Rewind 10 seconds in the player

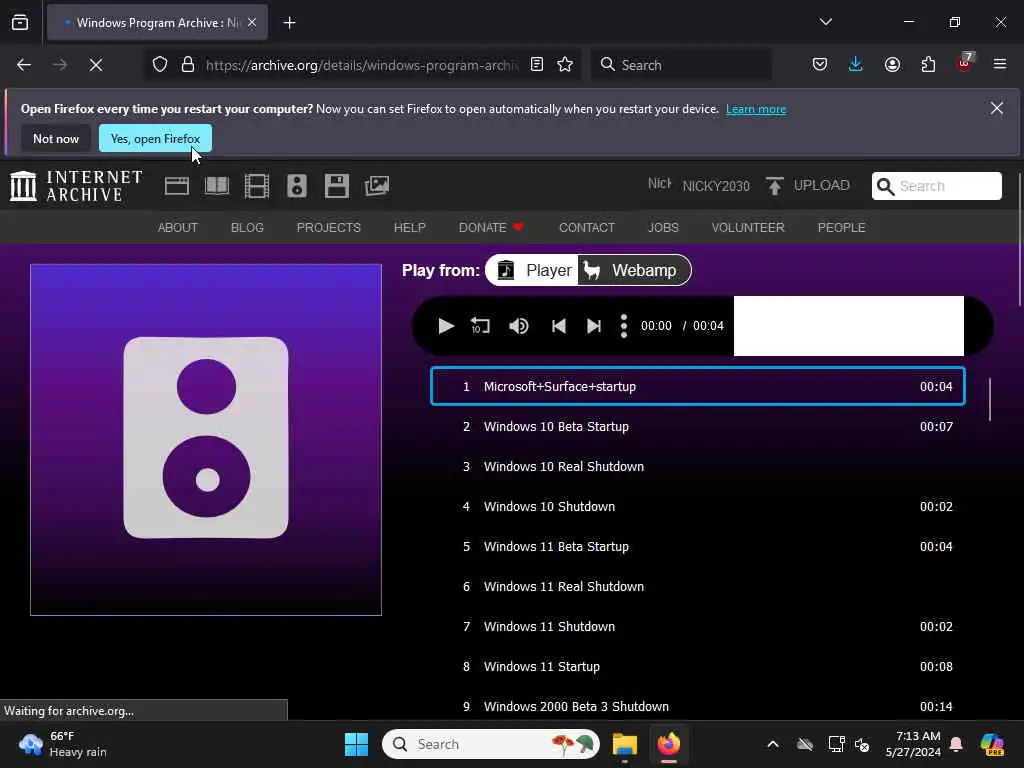click(480, 326)
